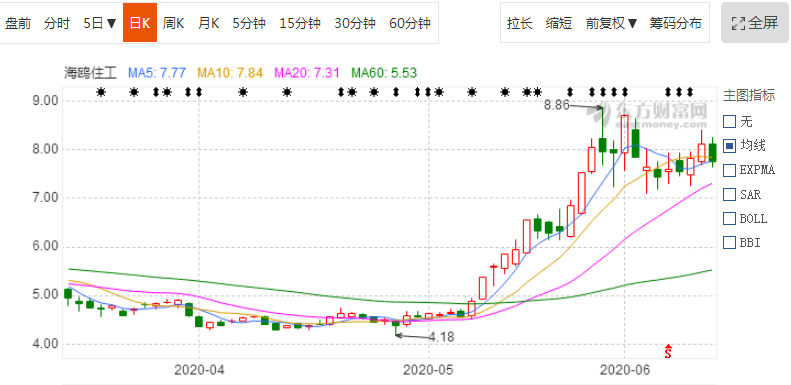
Task: Click 缩短 to shrink the chart
Action: pos(558,23)
